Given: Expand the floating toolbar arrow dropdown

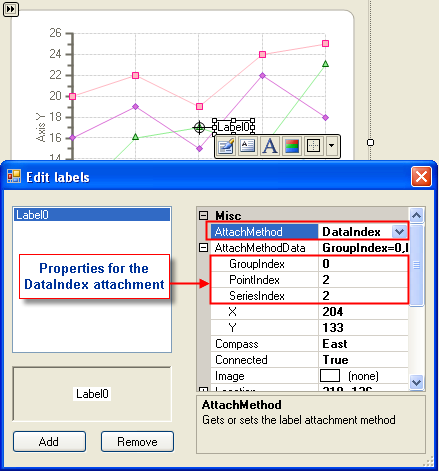Looking at the screenshot, I should [332, 146].
